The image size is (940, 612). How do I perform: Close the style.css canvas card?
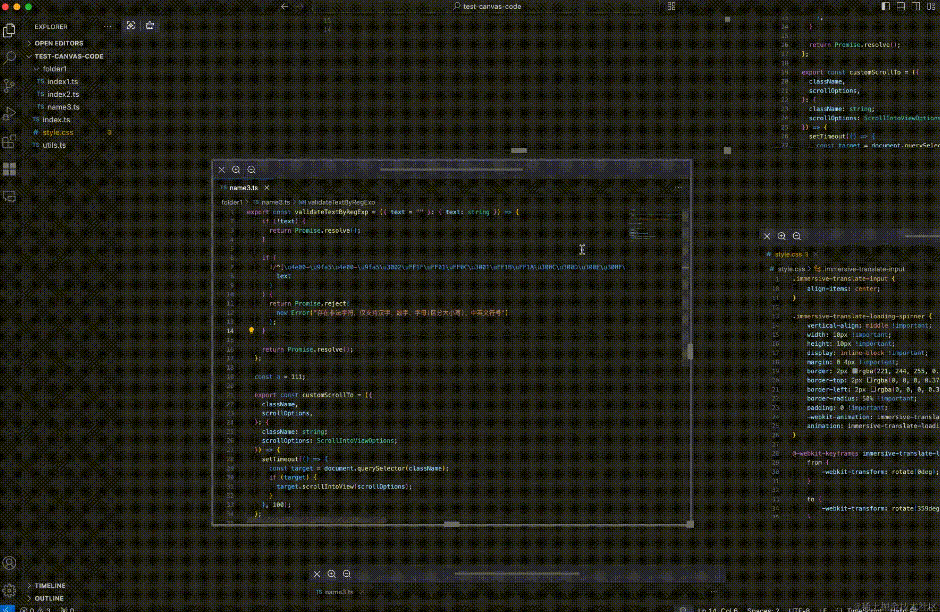point(767,236)
